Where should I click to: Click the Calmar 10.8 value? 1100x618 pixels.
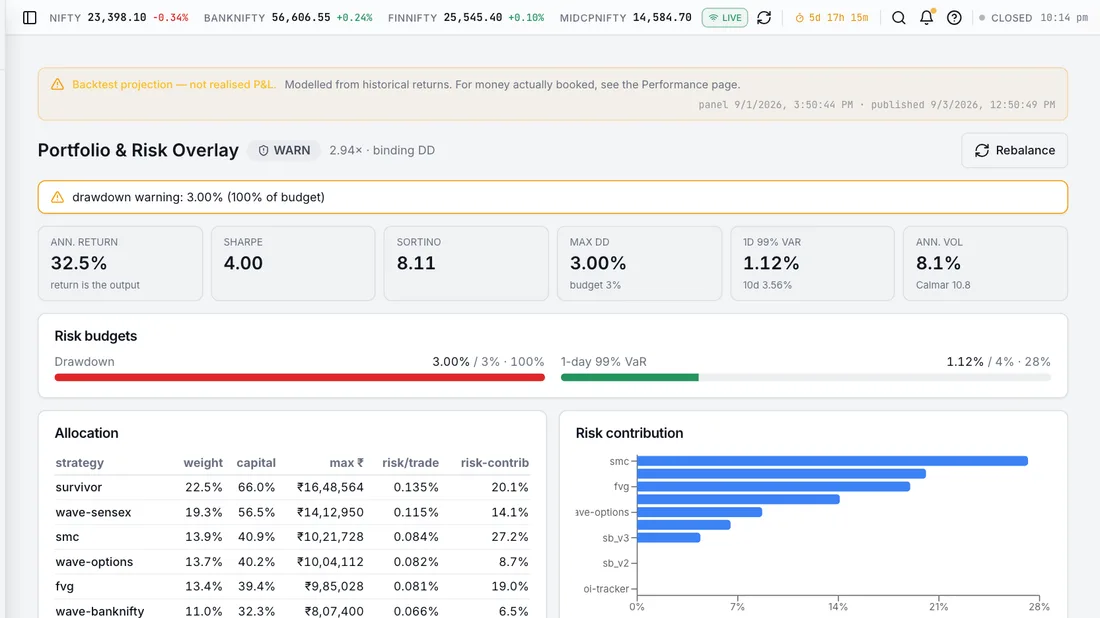[943, 285]
